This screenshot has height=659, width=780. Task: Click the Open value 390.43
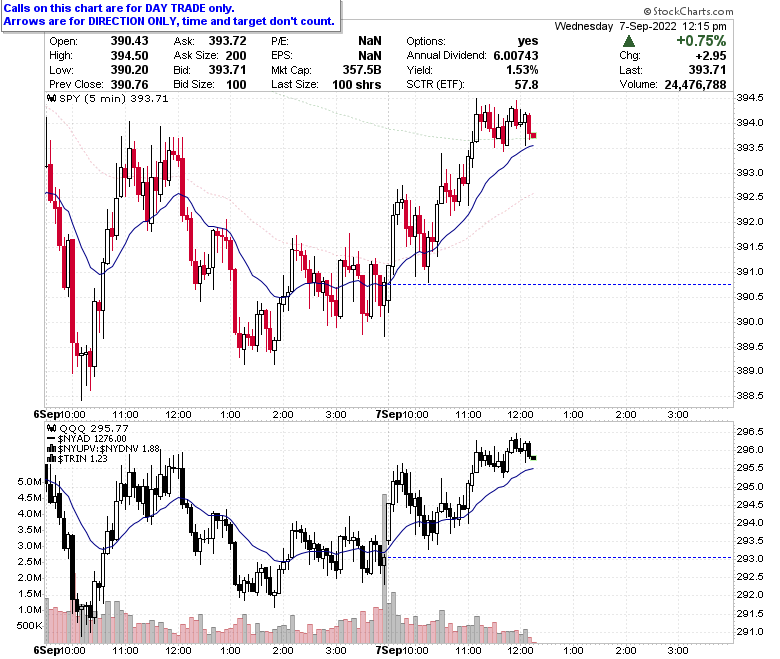coord(129,41)
